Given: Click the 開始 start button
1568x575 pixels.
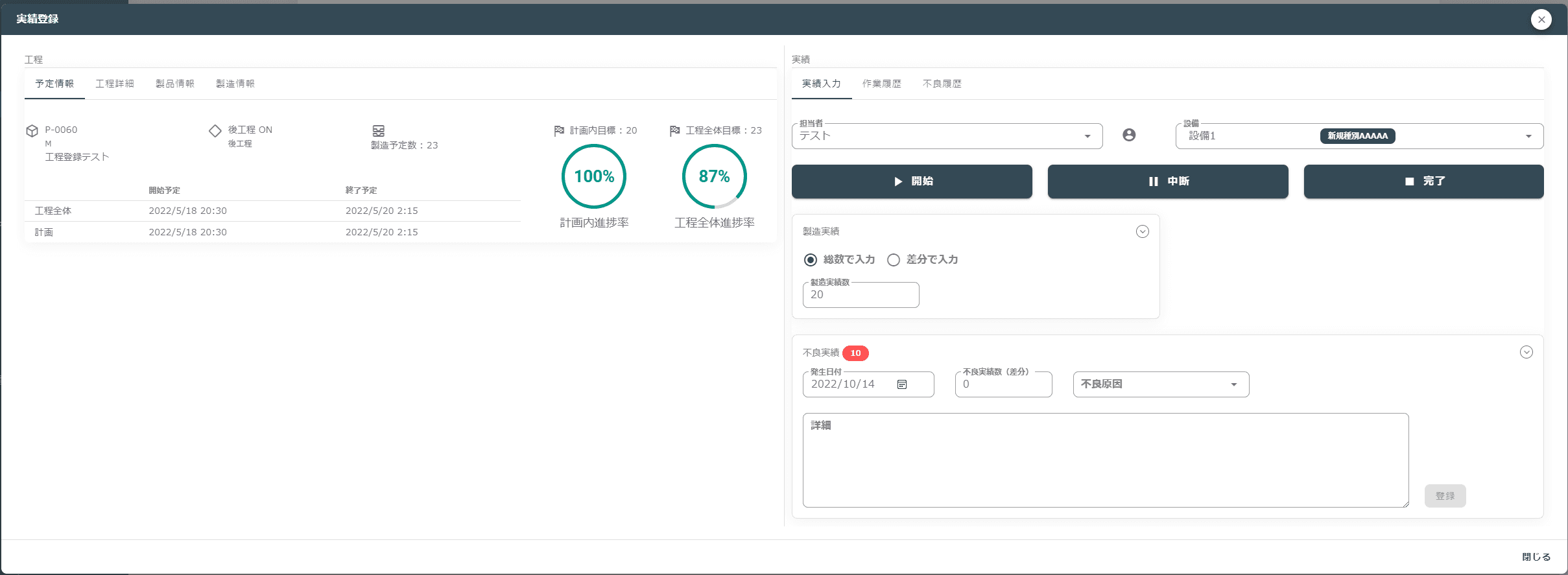Looking at the screenshot, I should tap(912, 182).
